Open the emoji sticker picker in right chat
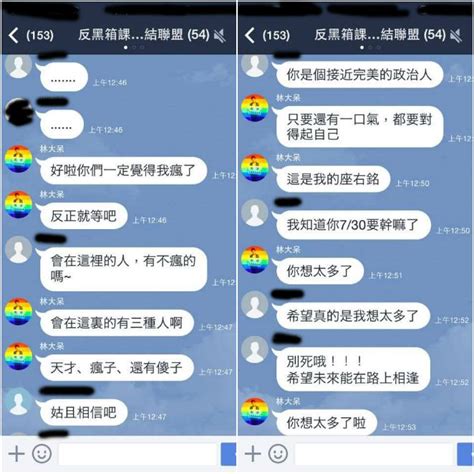474x474 pixels. 278,454
